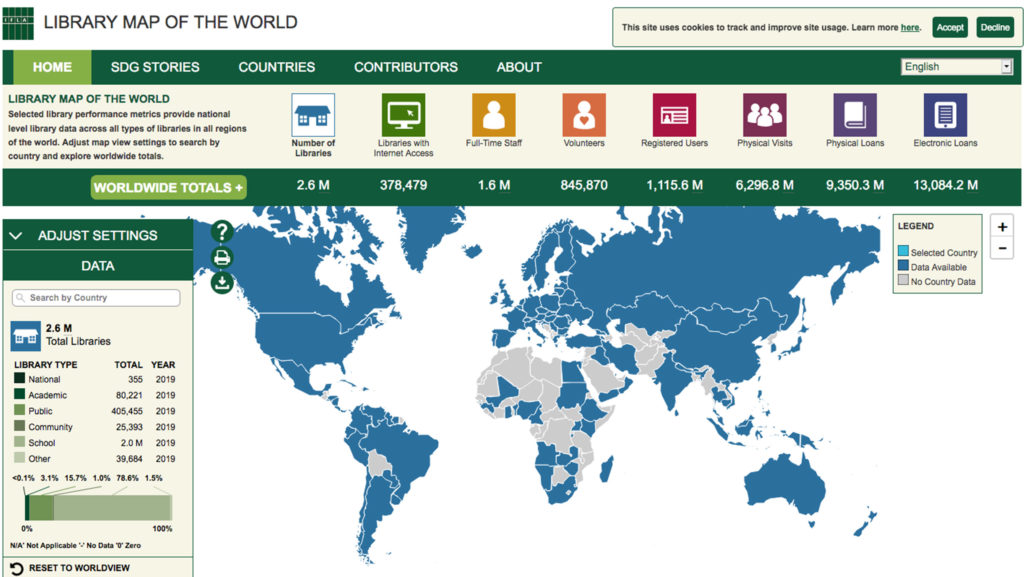Click the 378,479 internet access total
Screen dimensions: 1024x577
click(404, 185)
